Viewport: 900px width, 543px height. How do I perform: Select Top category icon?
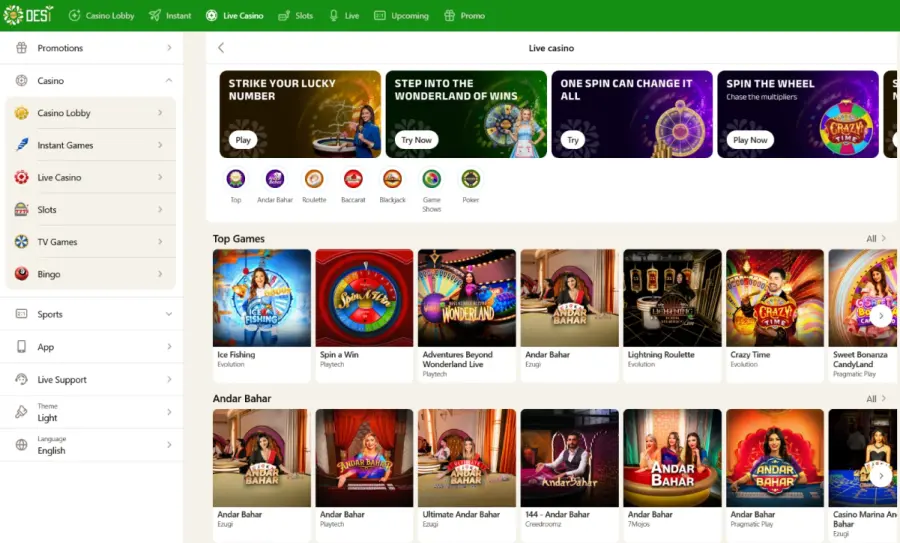[x=236, y=179]
